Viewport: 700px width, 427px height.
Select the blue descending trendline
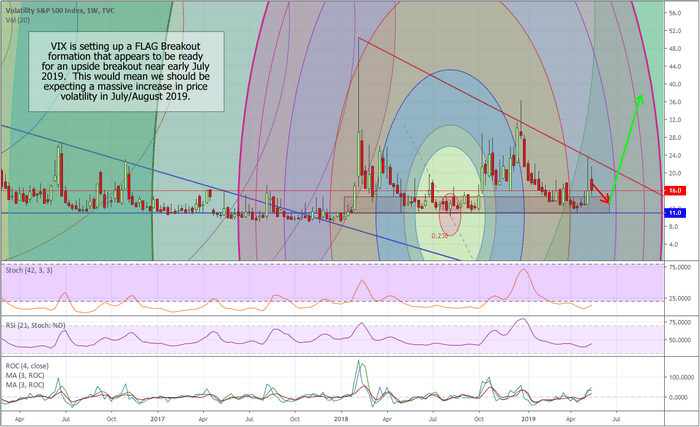tap(230, 193)
